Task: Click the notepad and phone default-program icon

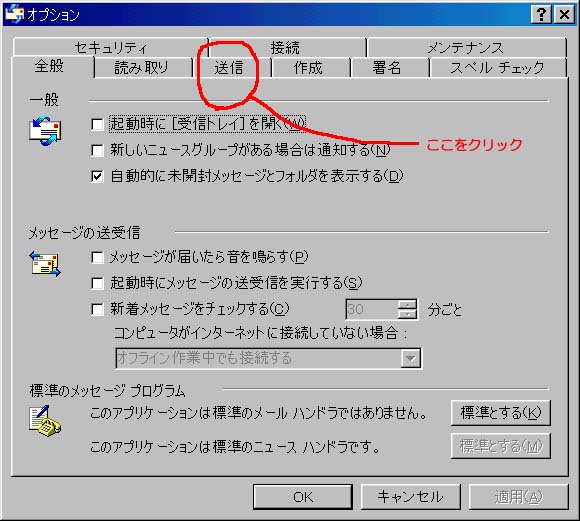Action: (45, 421)
